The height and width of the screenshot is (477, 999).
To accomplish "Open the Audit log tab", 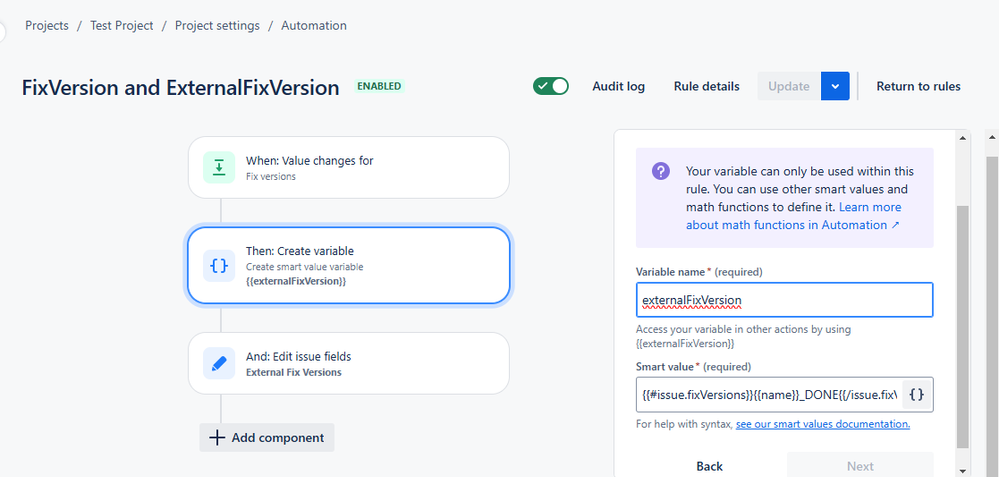I will (x=618, y=86).
